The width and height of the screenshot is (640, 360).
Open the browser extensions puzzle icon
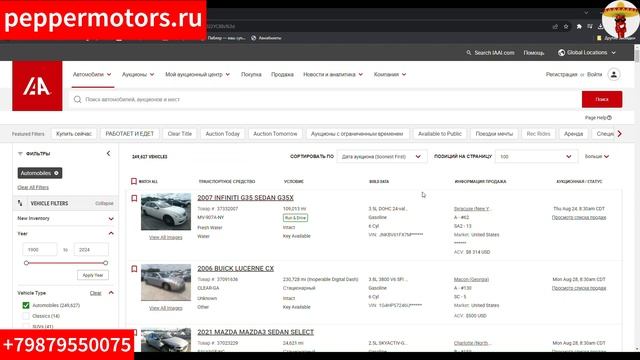pos(579,27)
